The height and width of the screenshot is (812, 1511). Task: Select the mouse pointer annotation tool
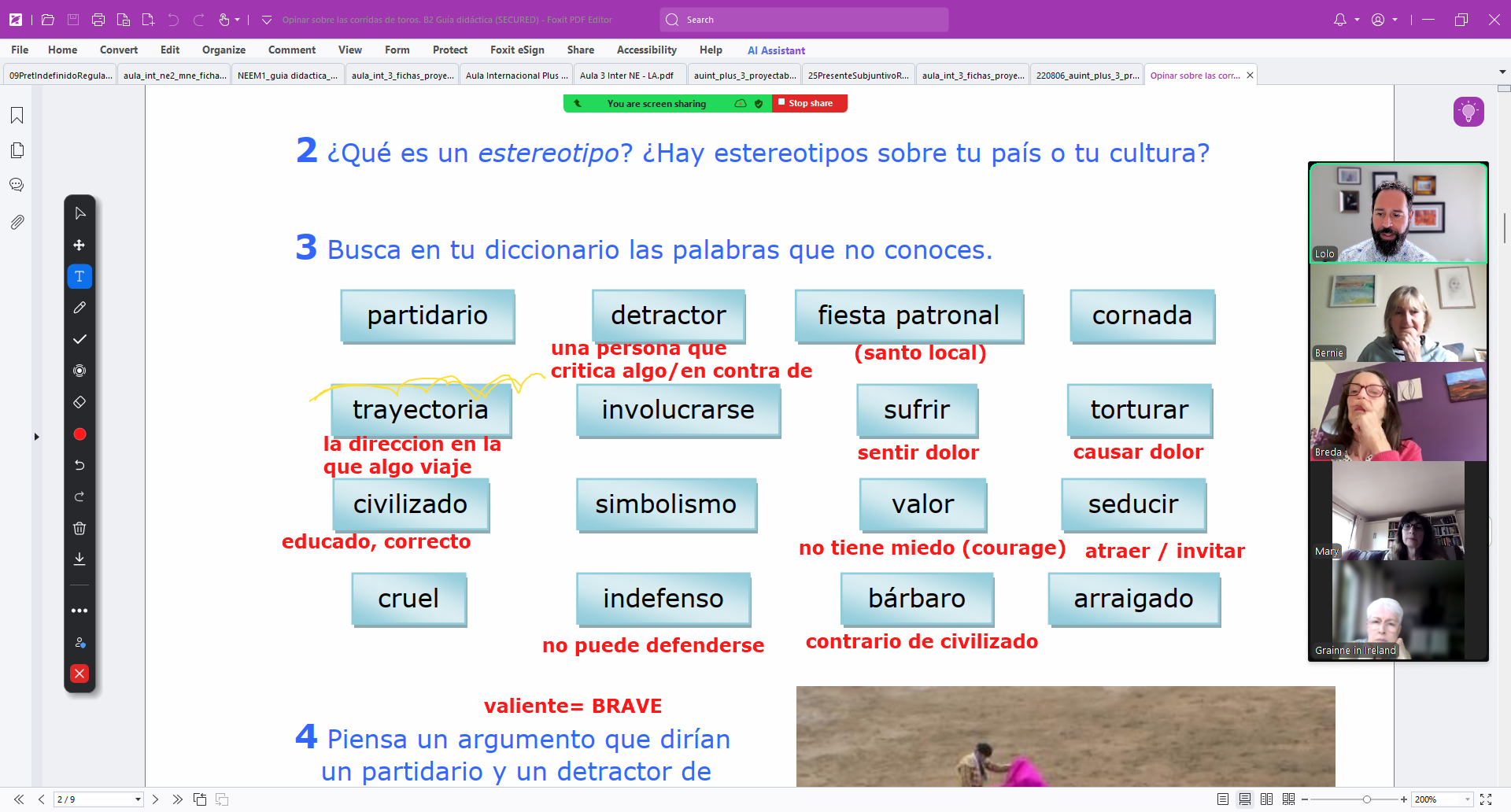click(x=79, y=213)
